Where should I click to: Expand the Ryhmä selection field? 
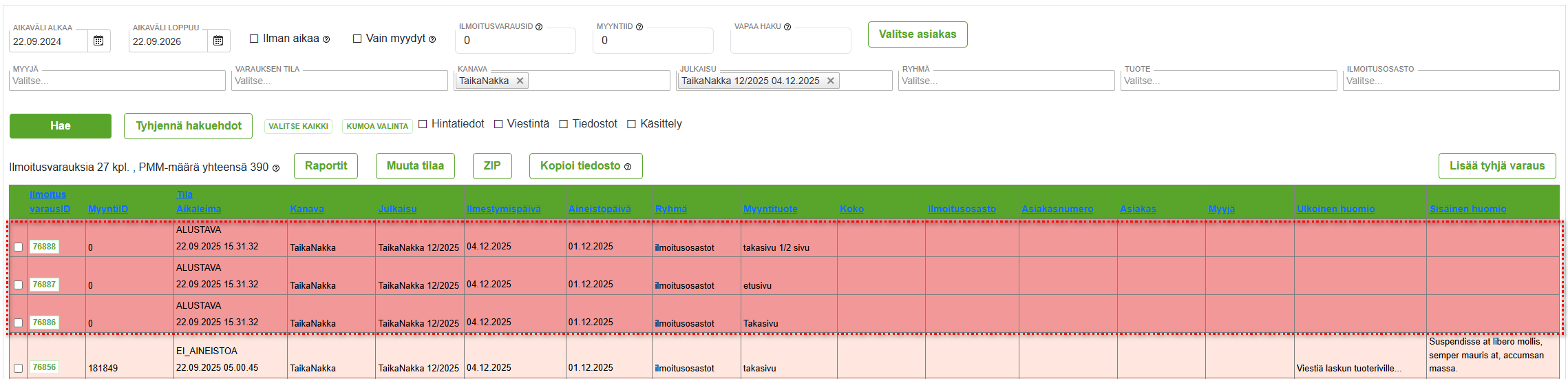tap(1006, 81)
